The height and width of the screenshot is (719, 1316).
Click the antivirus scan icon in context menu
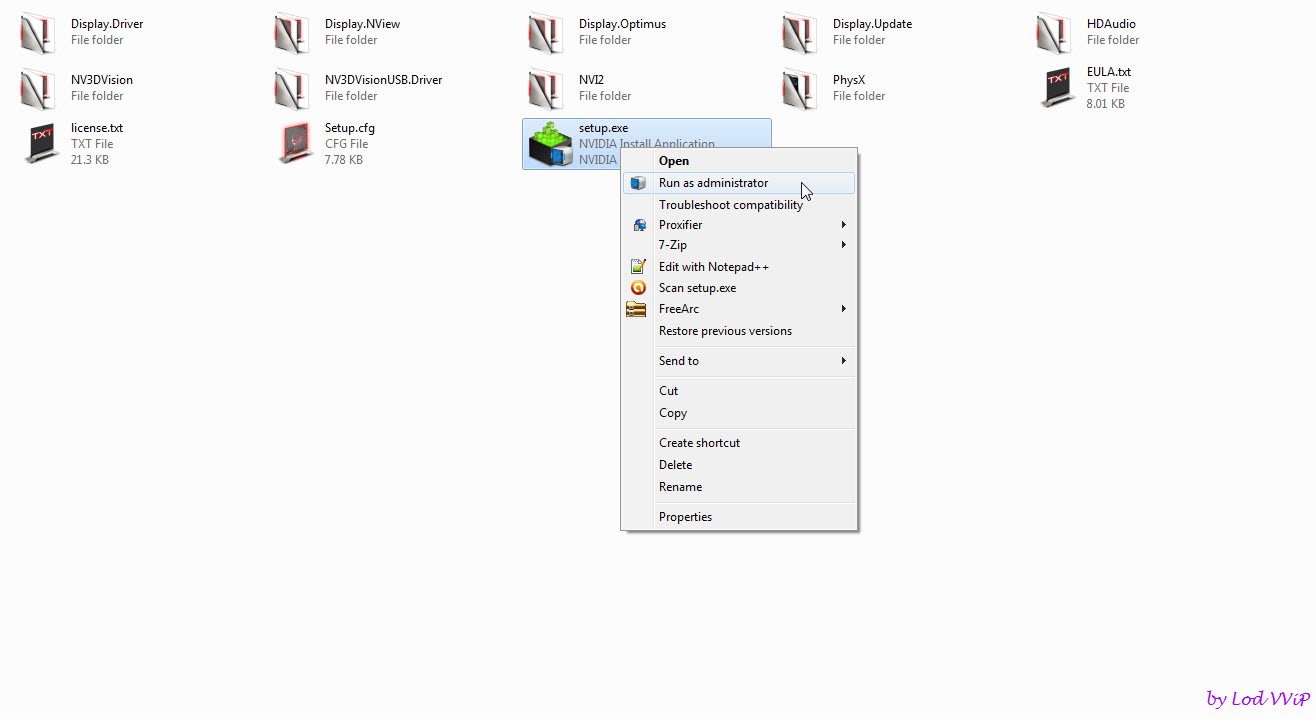tap(638, 288)
